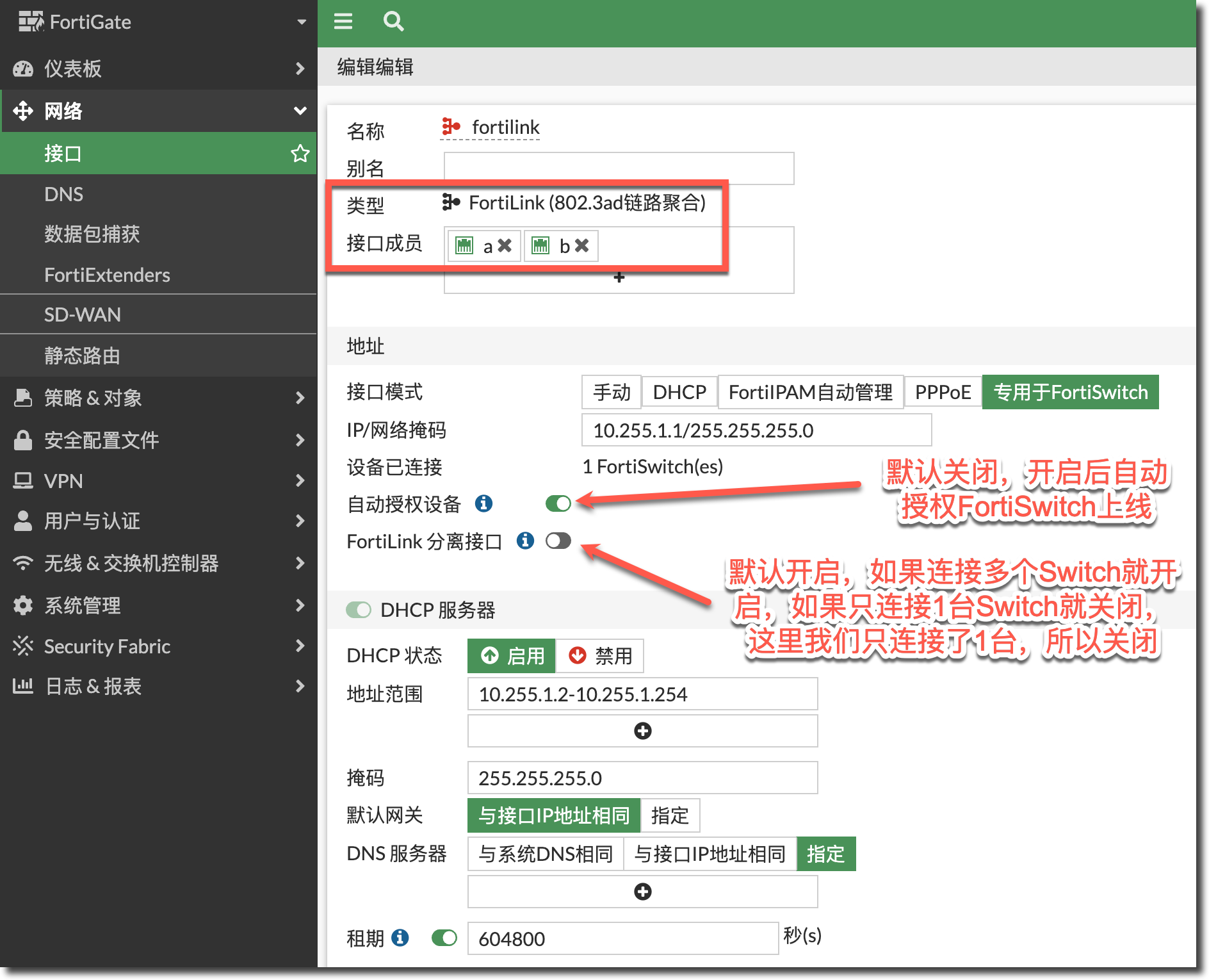The width and height of the screenshot is (1209, 980).
Task: Click info icon beside FortiLink 分离接口
Action: pos(525,541)
